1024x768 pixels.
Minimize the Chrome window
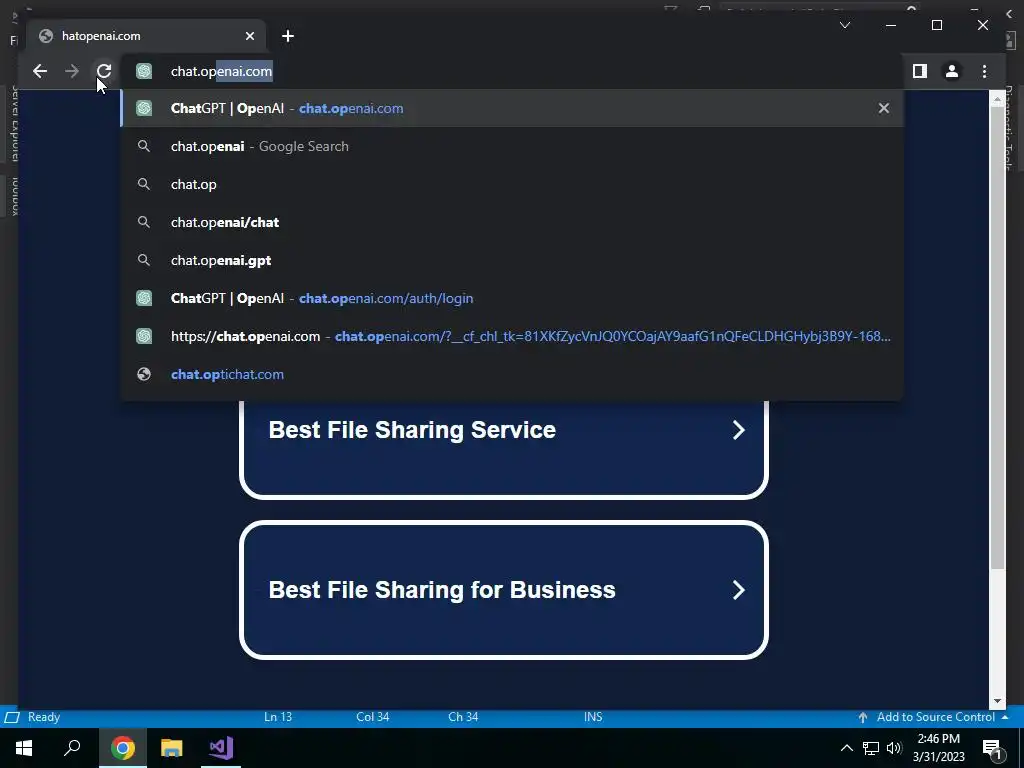click(x=891, y=25)
